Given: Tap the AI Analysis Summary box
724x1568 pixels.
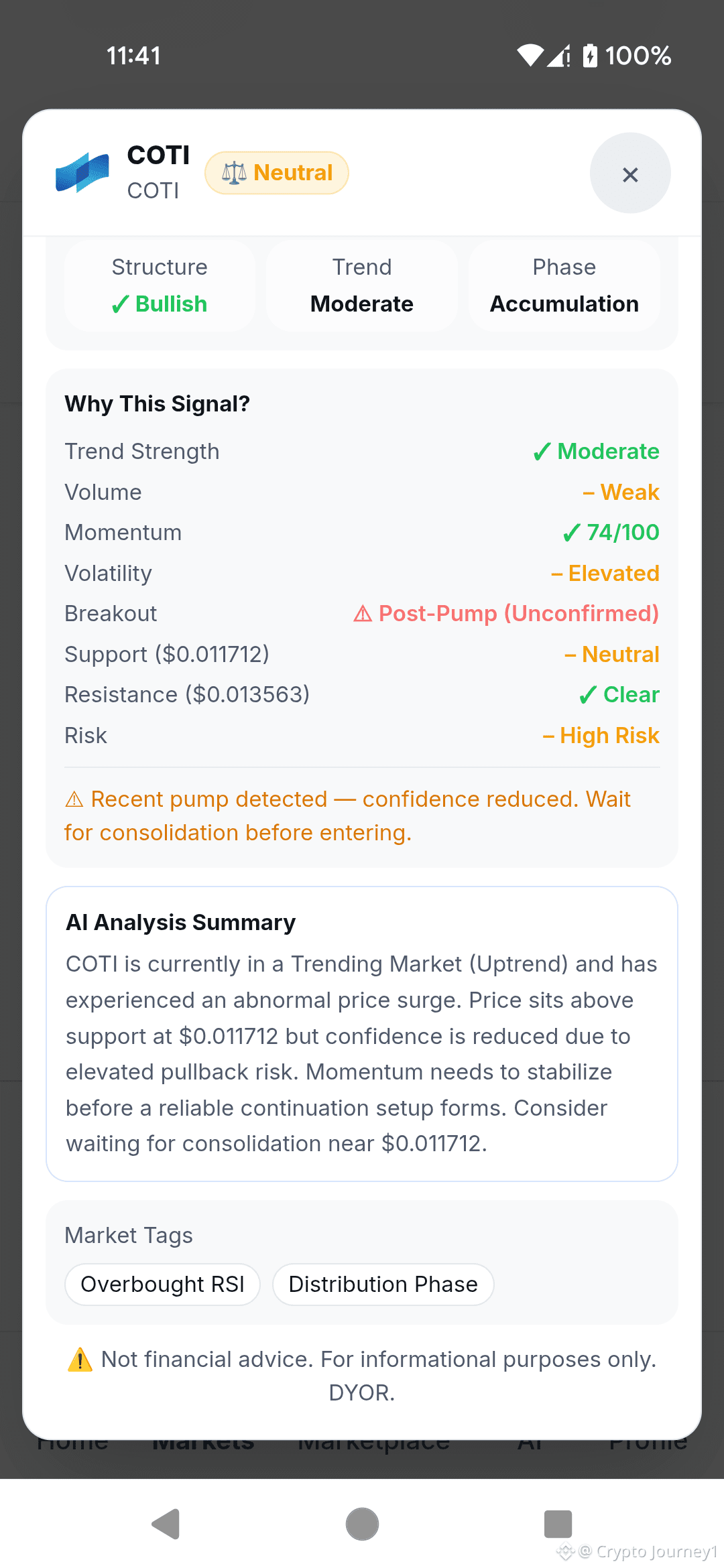Looking at the screenshot, I should coord(362,1034).
